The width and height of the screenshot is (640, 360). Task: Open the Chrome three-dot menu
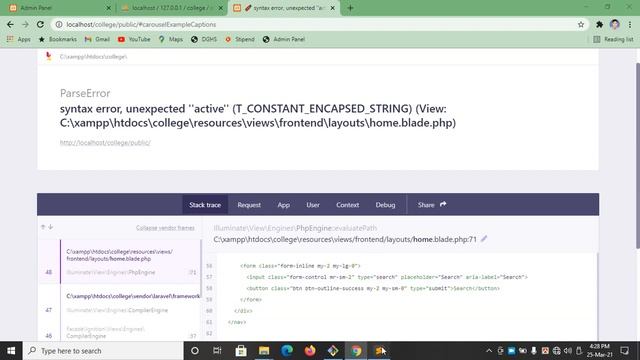point(630,24)
